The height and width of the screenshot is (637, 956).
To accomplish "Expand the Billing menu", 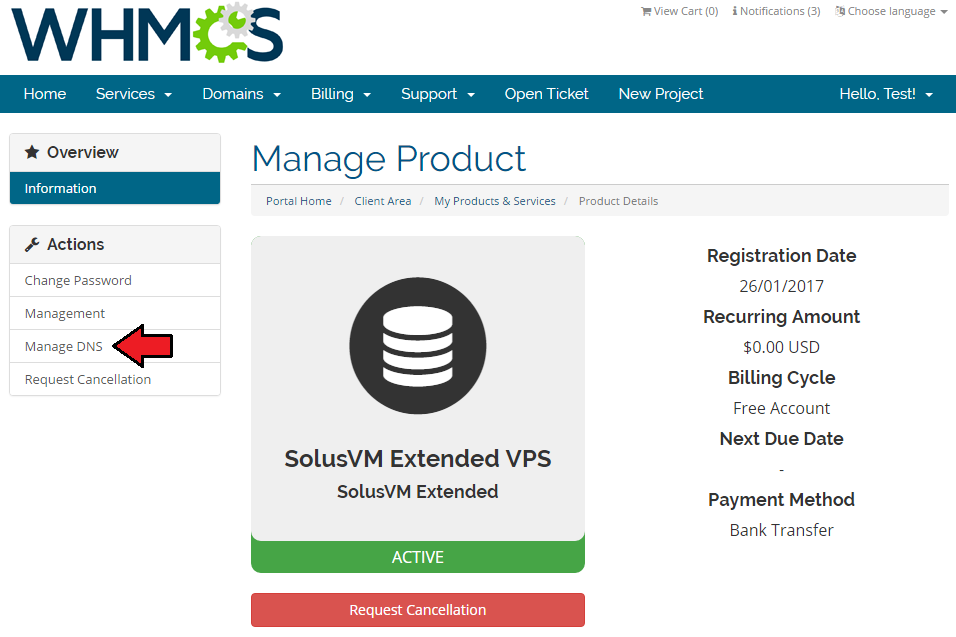I will [341, 94].
